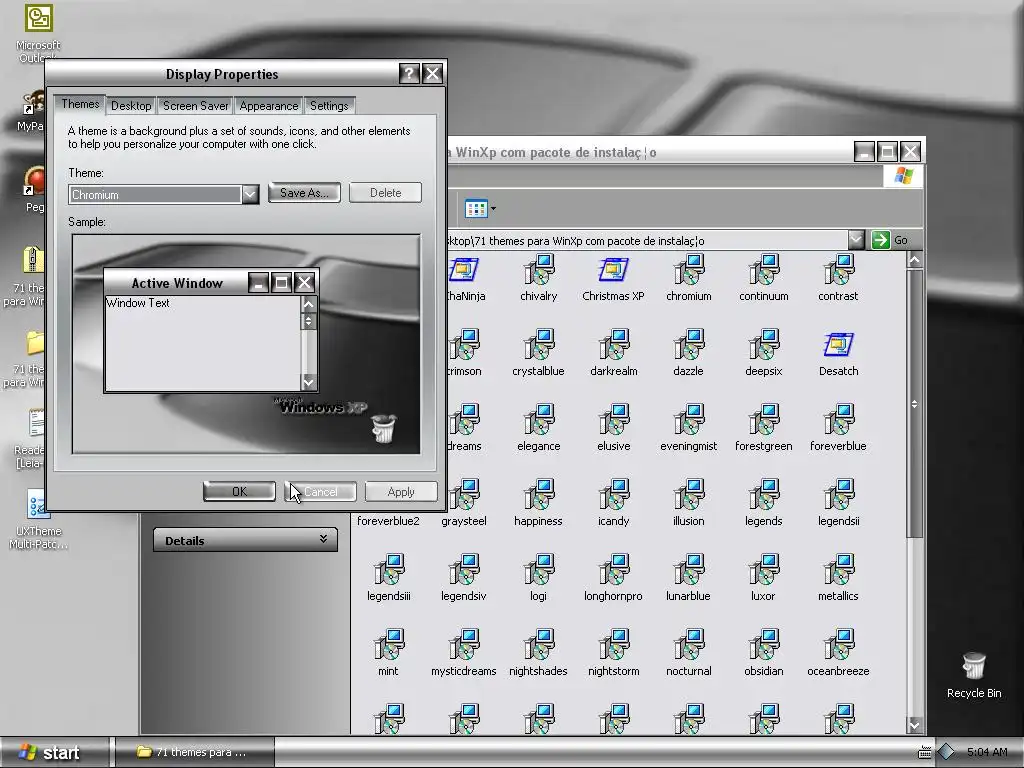The image size is (1024, 768).
Task: Select the crystalblue installer icon
Action: 539,345
